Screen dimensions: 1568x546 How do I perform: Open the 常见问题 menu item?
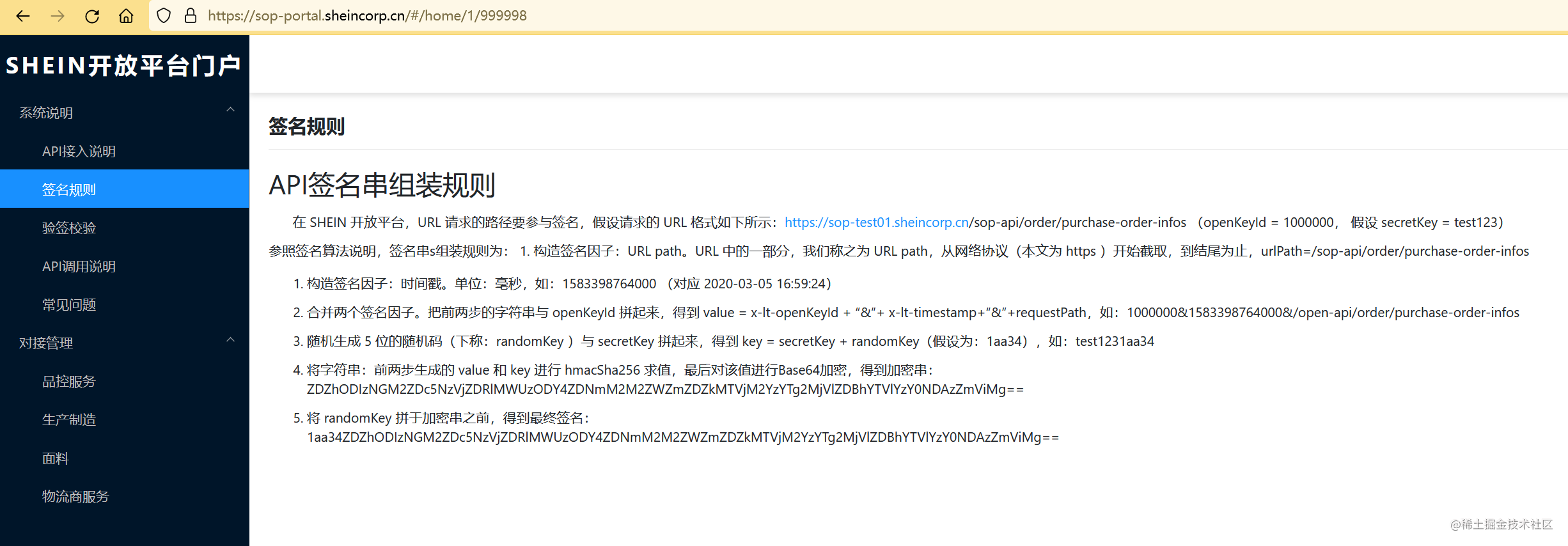coord(124,304)
